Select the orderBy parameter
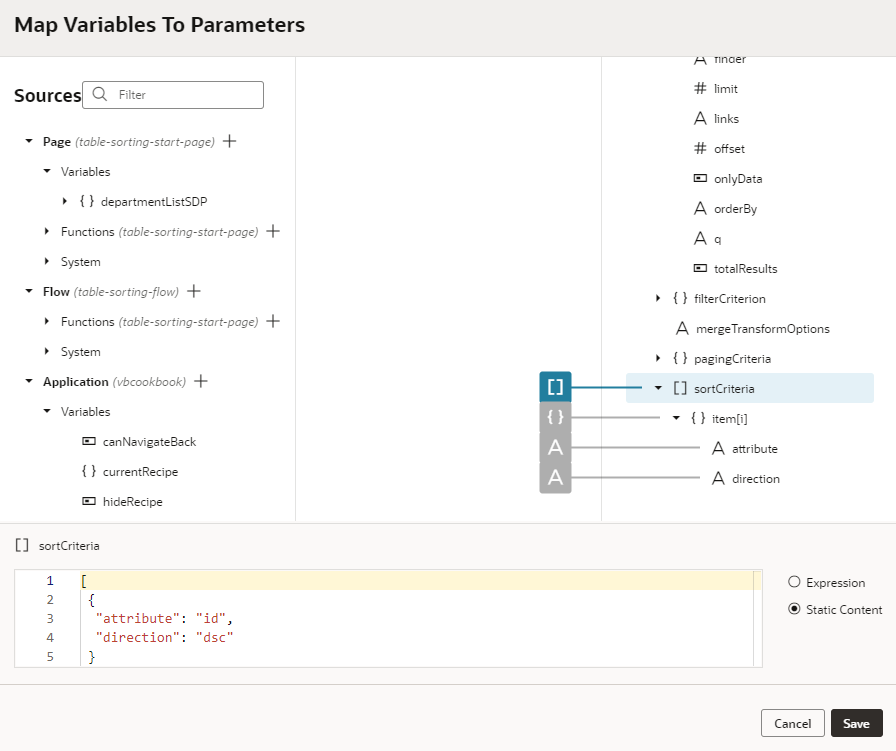Viewport: 896px width, 751px height. coord(735,209)
